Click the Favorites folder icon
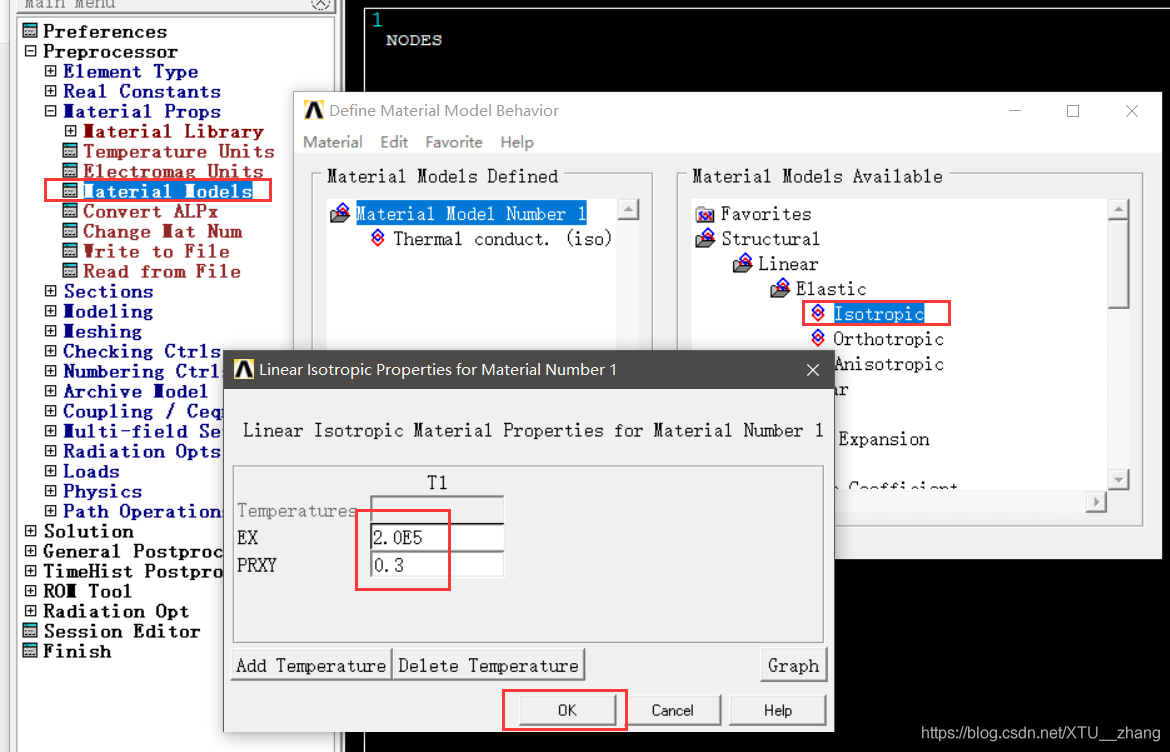1170x752 pixels. tap(705, 214)
